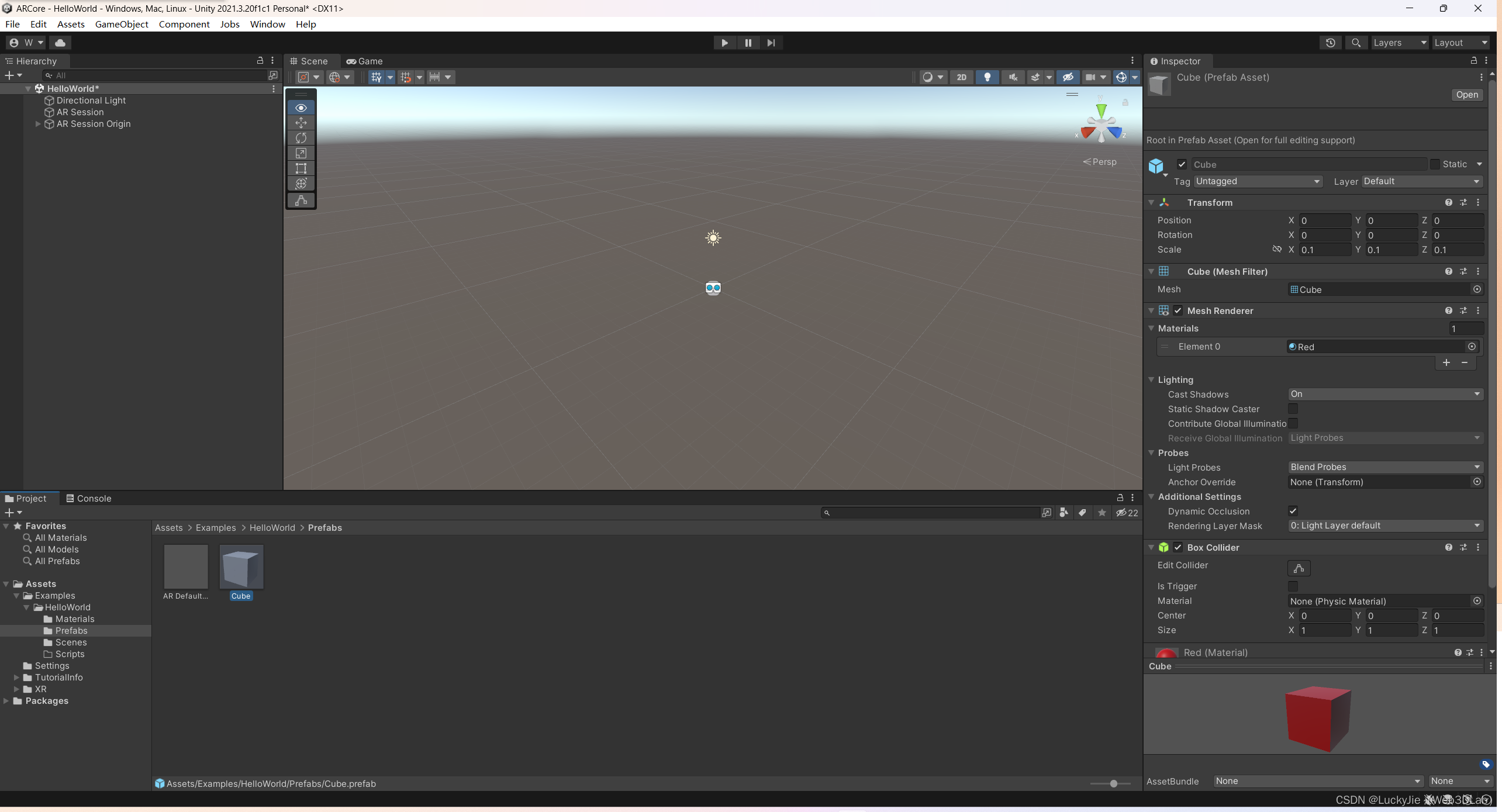1502x812 pixels.
Task: Select the AR Default prefab thumbnail
Action: pos(186,566)
